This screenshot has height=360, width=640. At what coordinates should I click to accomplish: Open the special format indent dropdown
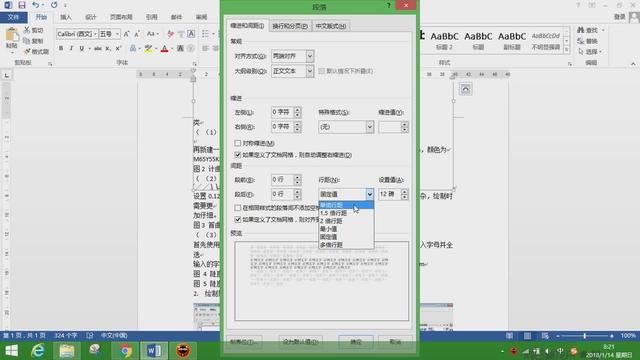coord(369,127)
